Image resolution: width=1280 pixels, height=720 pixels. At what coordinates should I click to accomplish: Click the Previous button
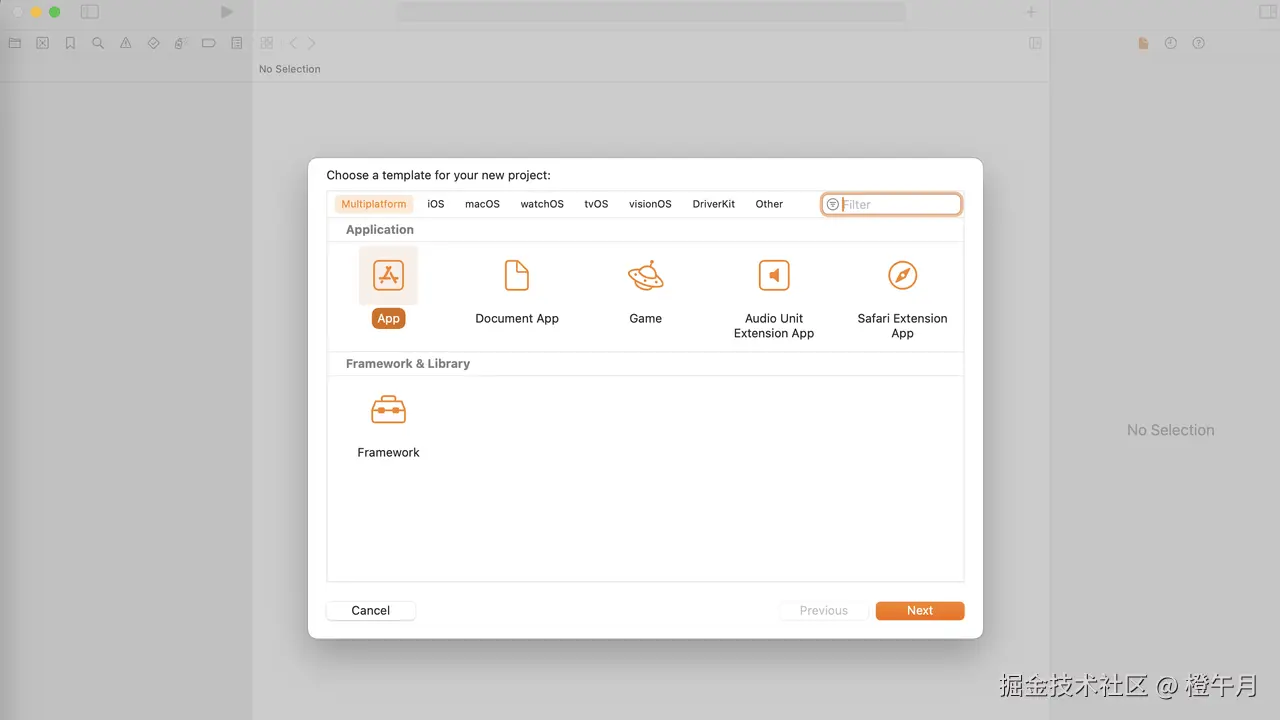click(824, 610)
